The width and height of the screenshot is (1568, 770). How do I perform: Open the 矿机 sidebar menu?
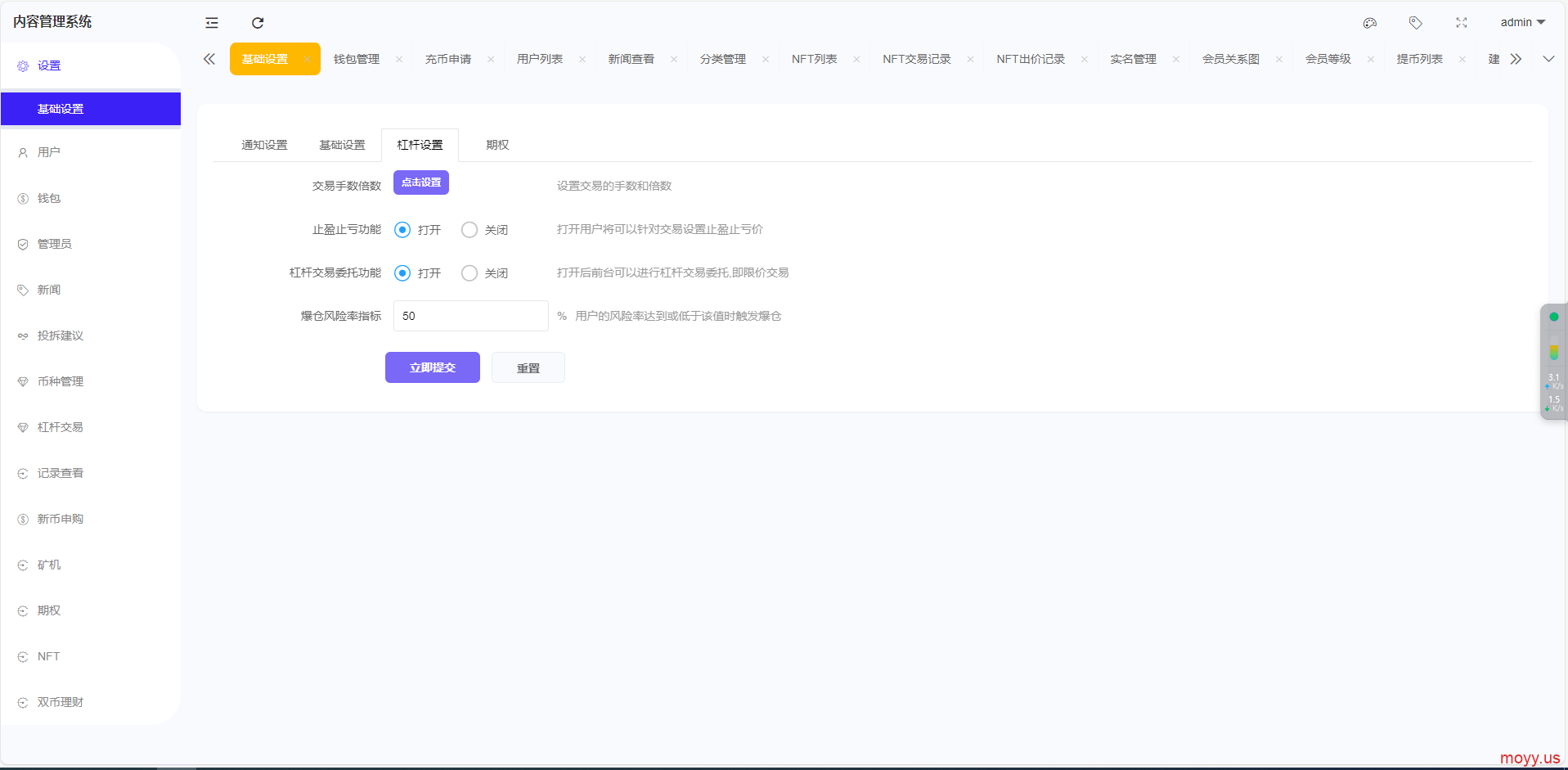coord(91,565)
